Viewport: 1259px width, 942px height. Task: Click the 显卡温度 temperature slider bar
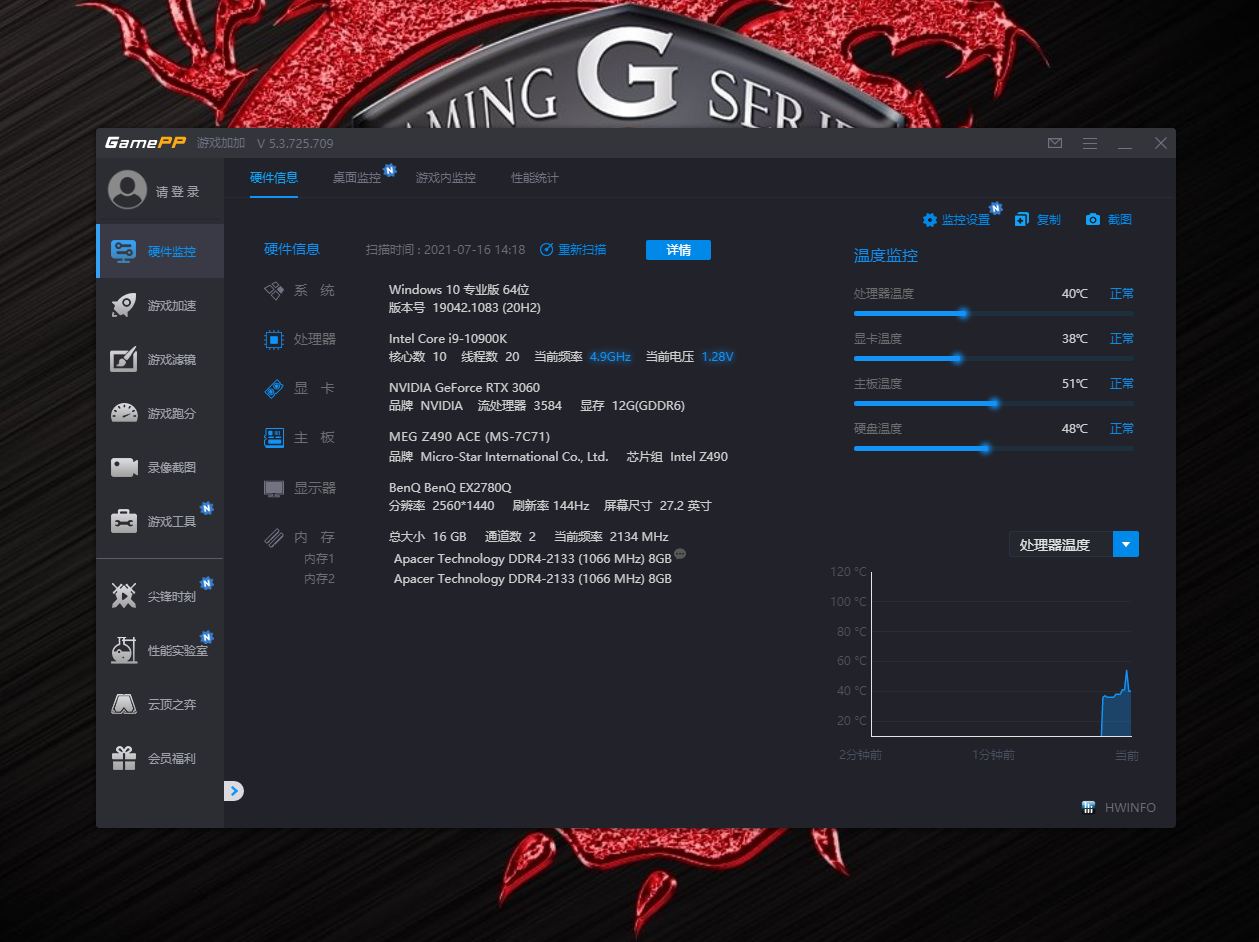994,358
